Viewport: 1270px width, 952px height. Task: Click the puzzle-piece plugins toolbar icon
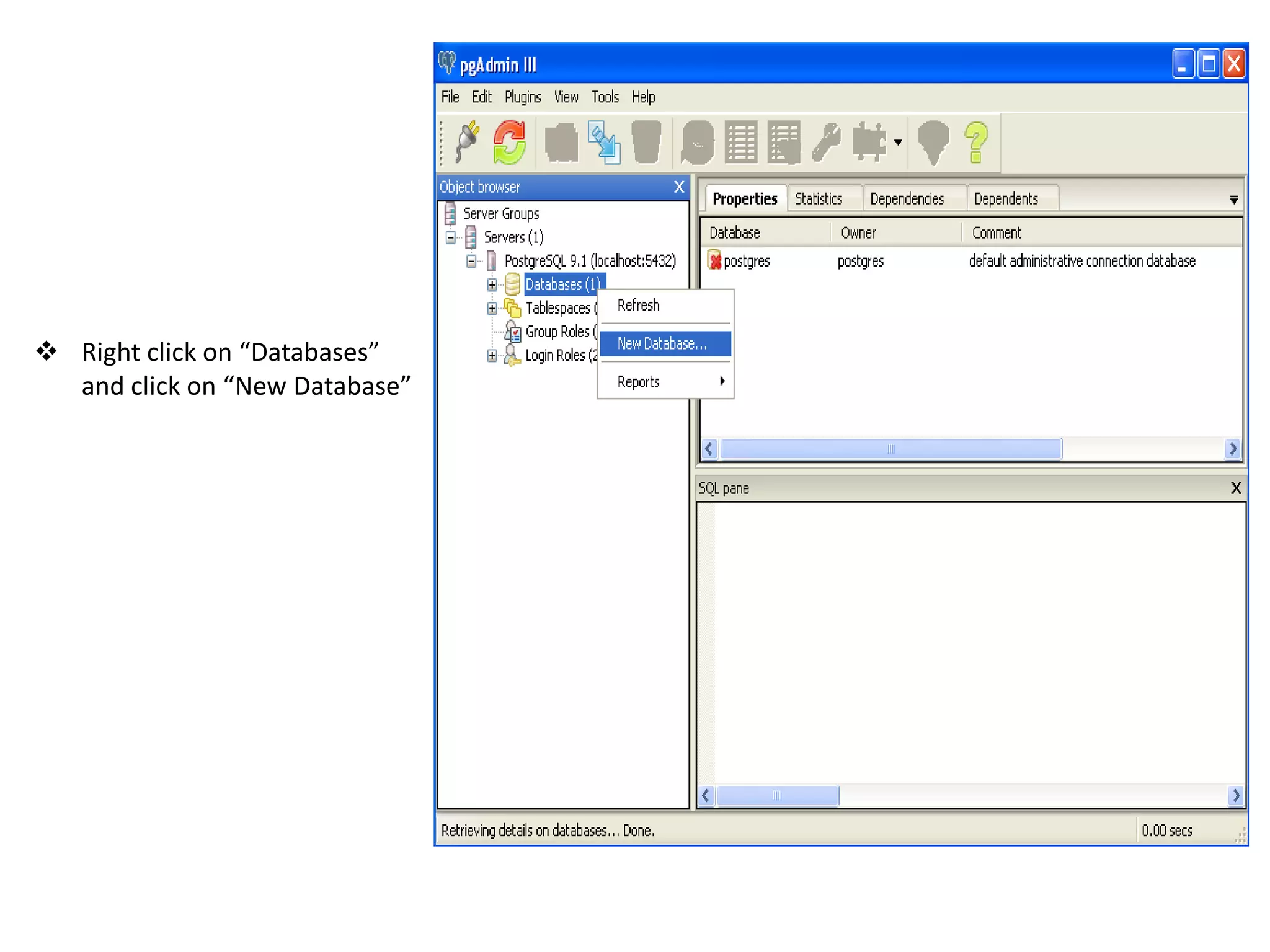869,143
